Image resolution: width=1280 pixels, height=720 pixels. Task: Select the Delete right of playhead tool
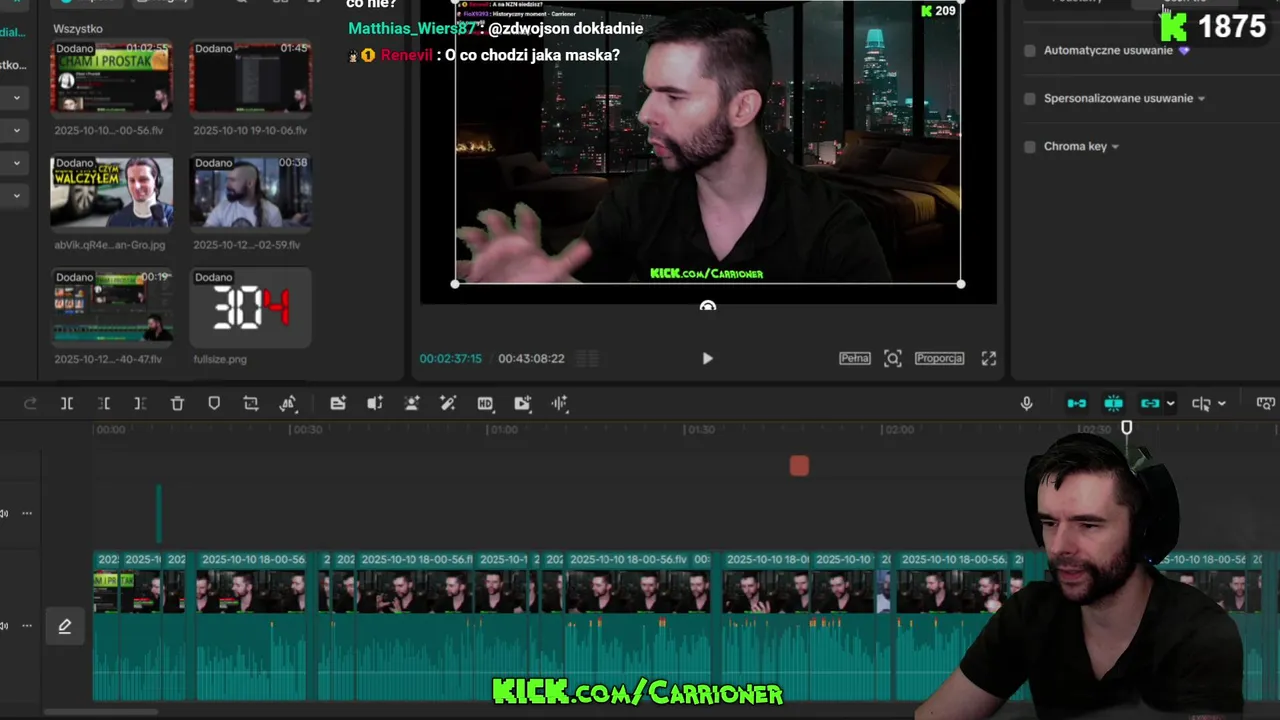point(140,403)
